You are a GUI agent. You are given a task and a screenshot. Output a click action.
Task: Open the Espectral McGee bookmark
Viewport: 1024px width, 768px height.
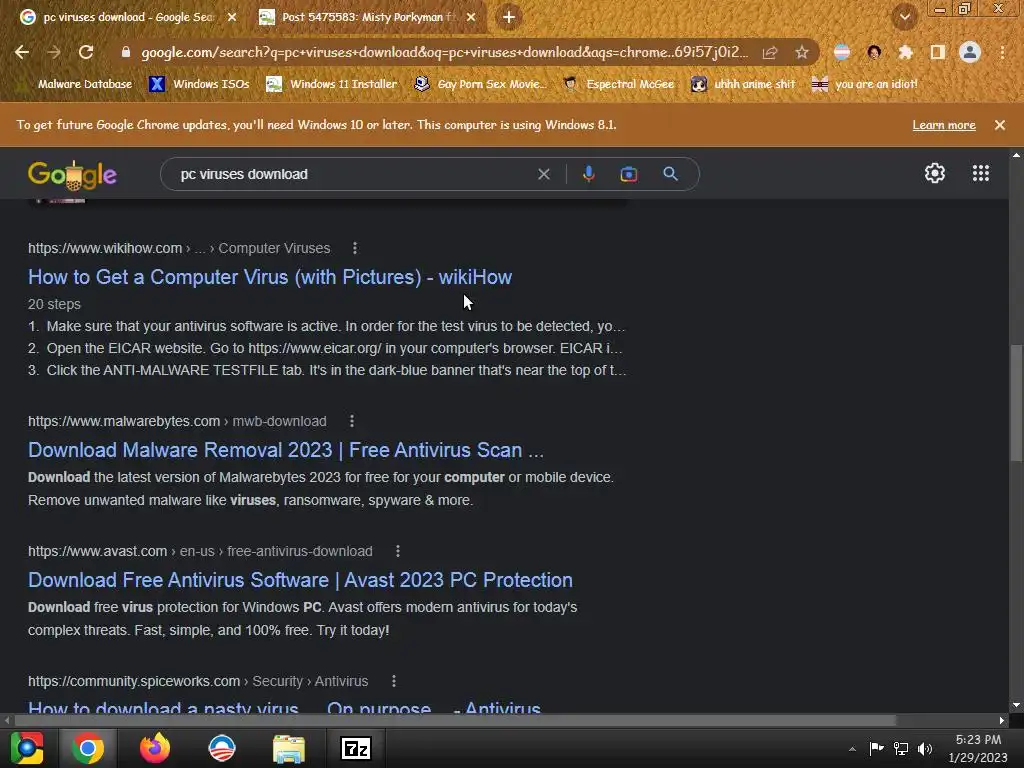click(618, 84)
